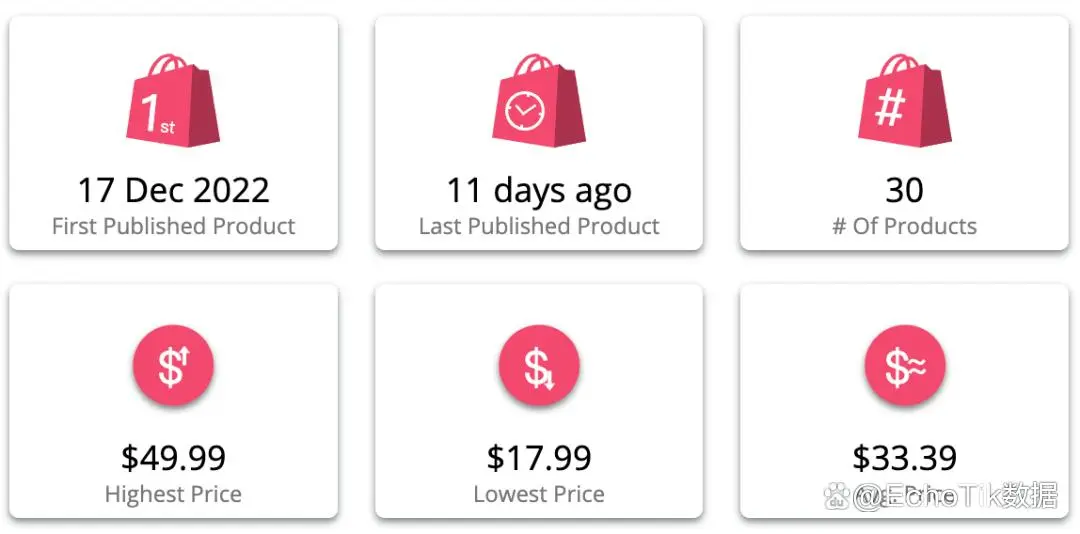Select the 17 Dec 2022 date value
The image size is (1080, 534).
pos(173,190)
